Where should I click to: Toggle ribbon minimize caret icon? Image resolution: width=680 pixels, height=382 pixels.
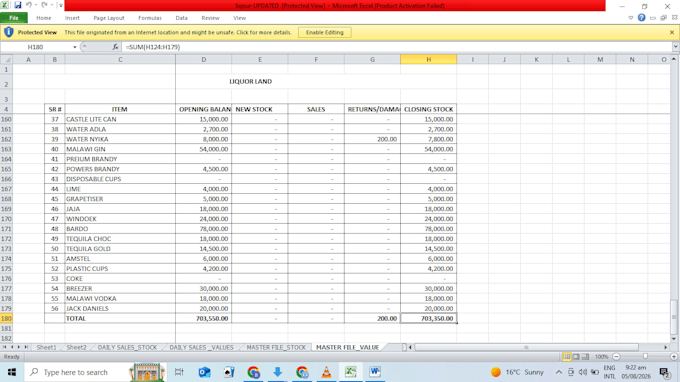(x=631, y=18)
